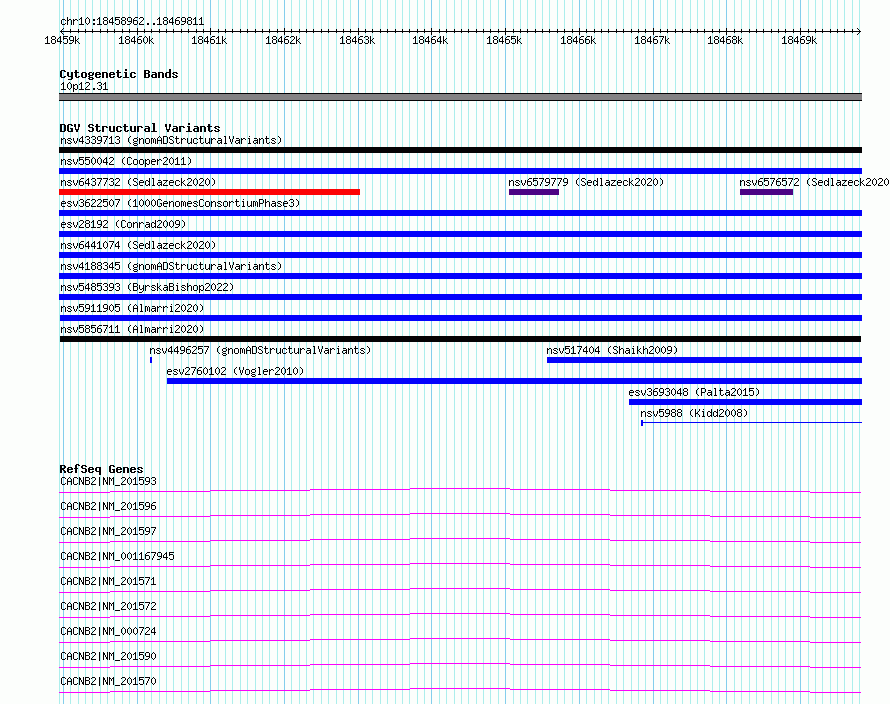Click the black nsv5856711 variant bar
The height and width of the screenshot is (704, 890).
[460, 339]
